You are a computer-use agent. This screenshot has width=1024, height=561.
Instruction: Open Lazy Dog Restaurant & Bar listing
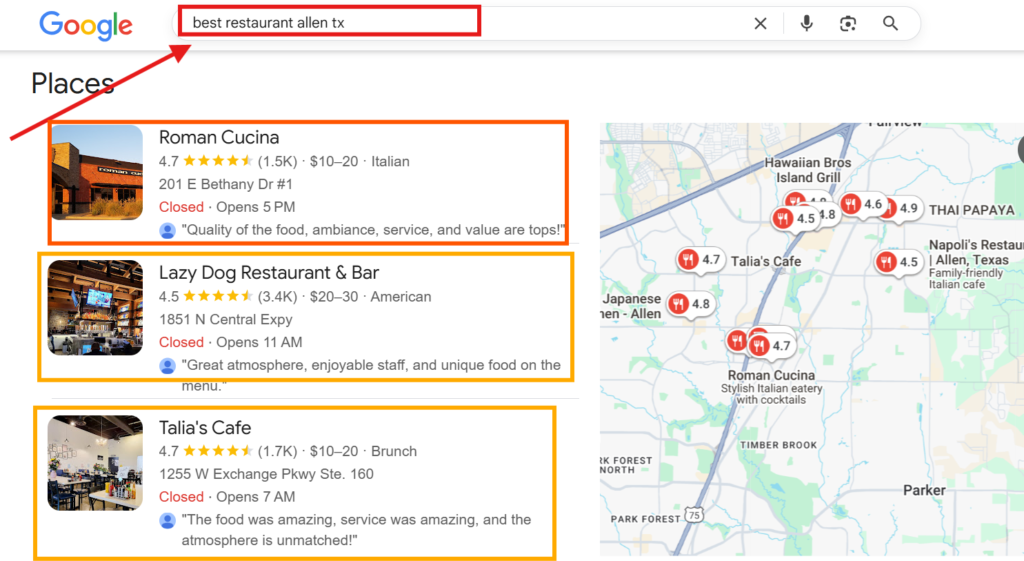tap(268, 272)
